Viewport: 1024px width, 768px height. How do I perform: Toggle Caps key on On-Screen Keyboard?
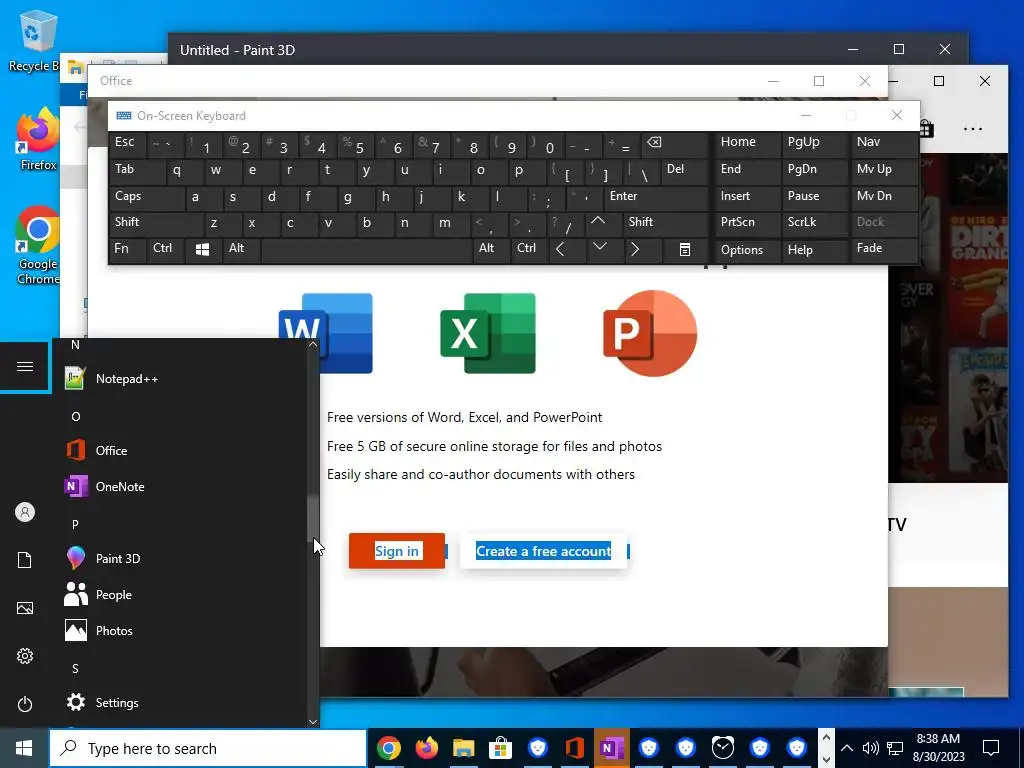[x=147, y=197]
